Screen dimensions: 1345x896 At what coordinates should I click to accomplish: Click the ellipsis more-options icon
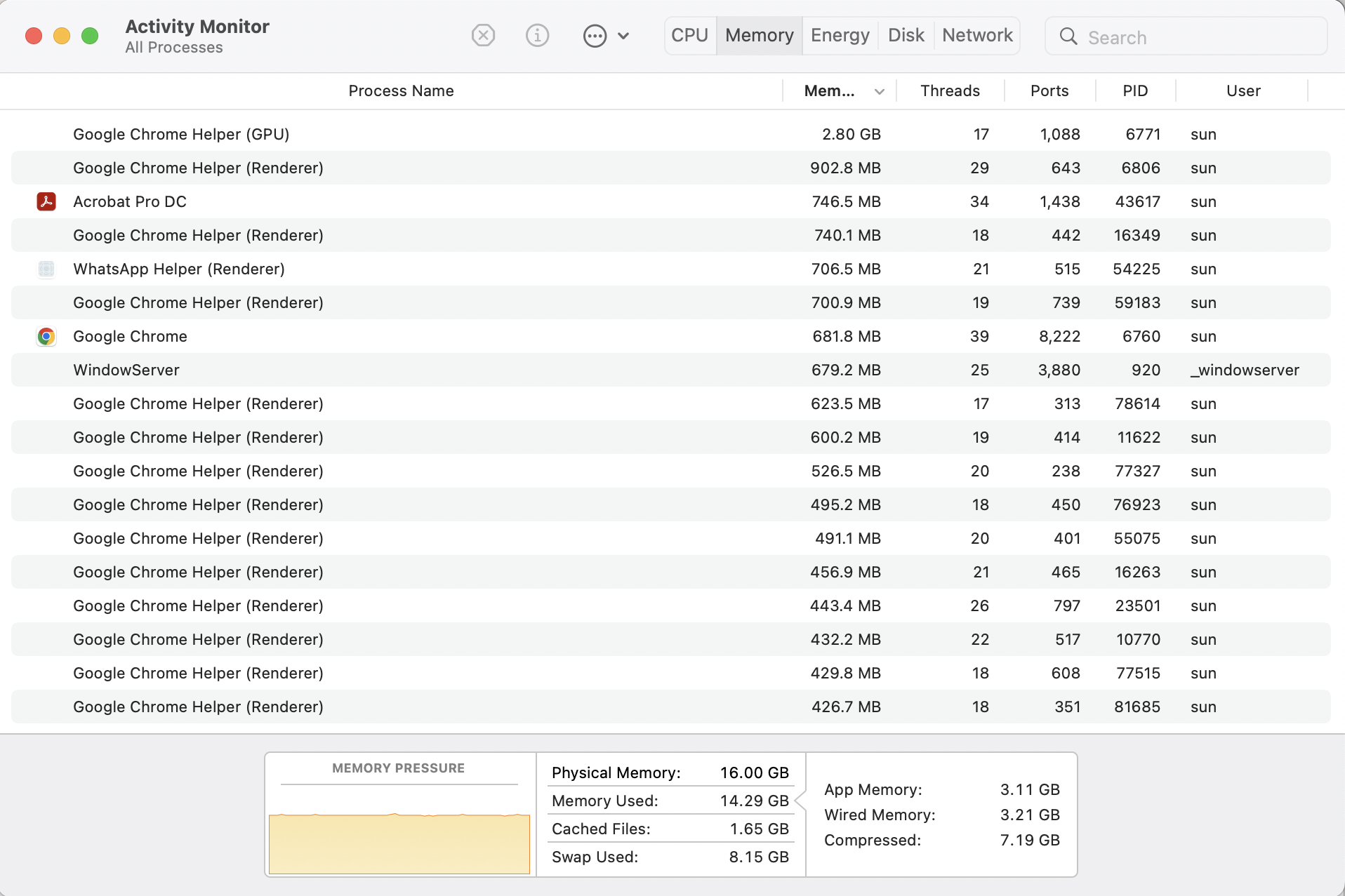click(x=595, y=36)
